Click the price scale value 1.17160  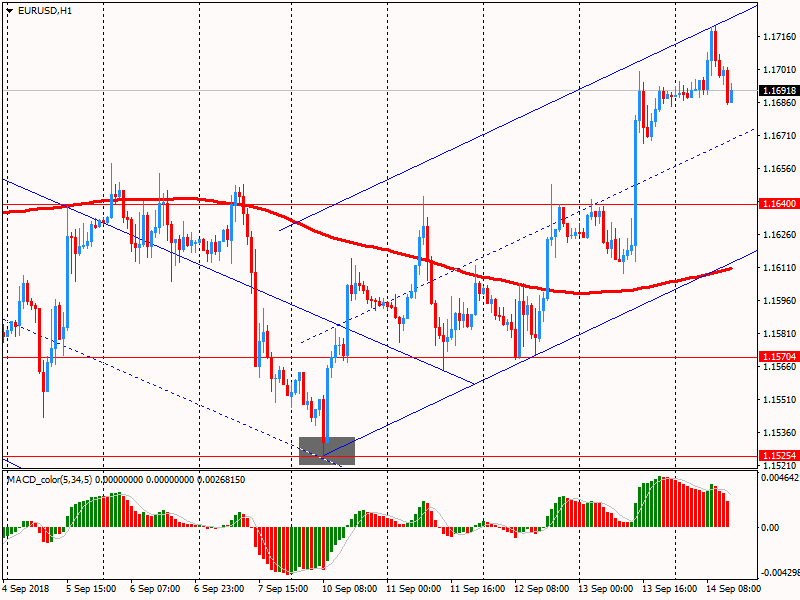[780, 37]
